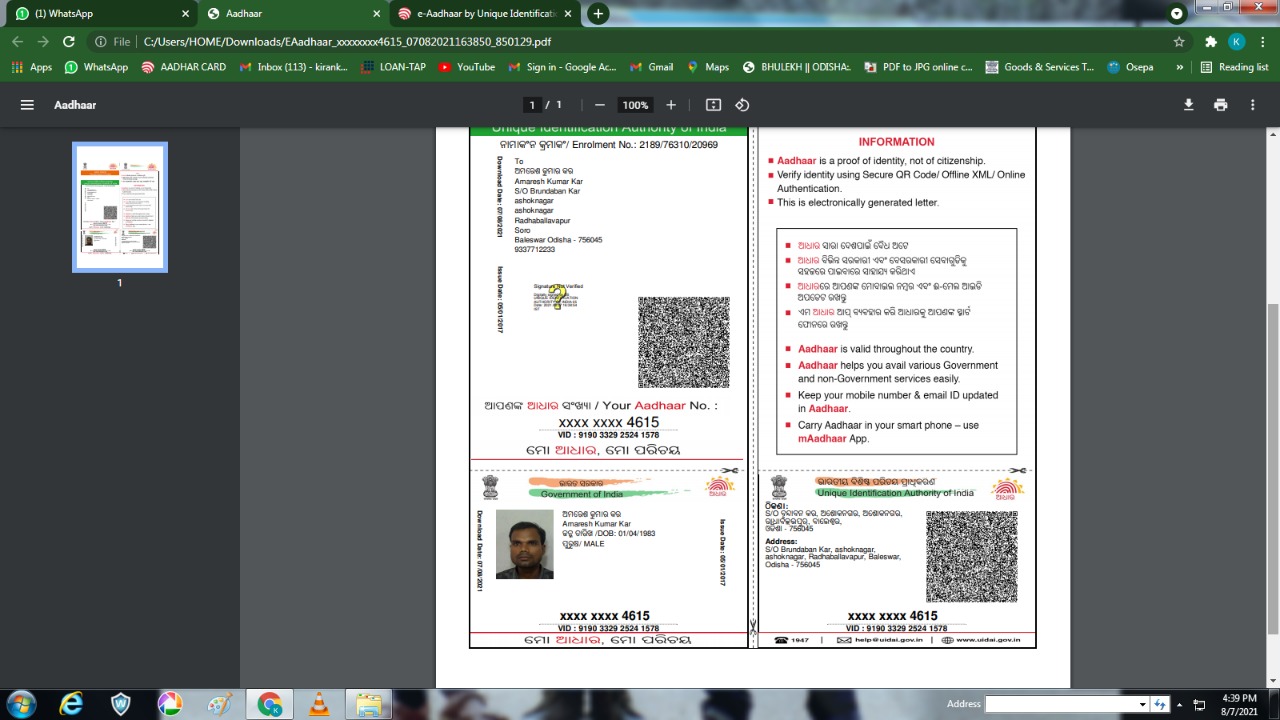Zoom out of the PDF
Viewport: 1280px width, 720px height.
pyautogui.click(x=600, y=105)
